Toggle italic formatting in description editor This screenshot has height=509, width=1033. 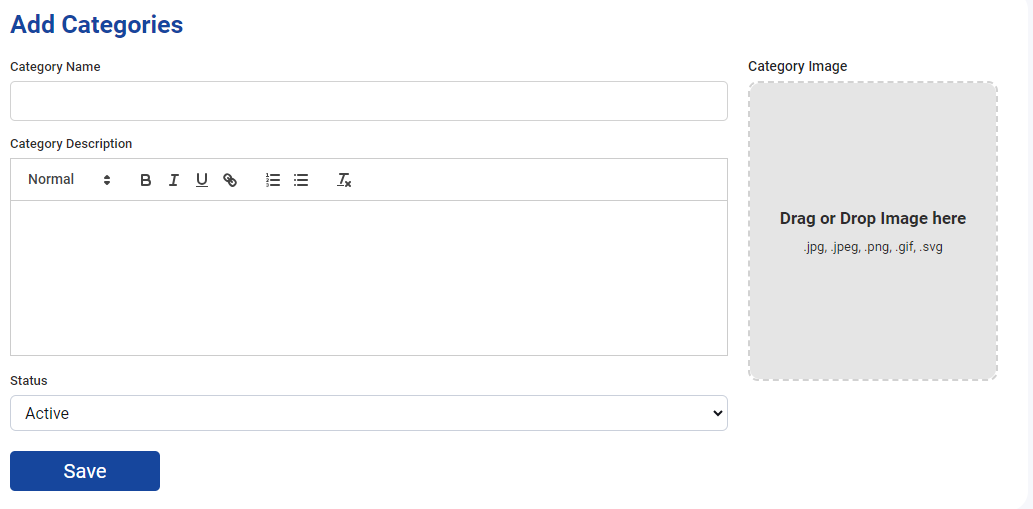point(173,180)
